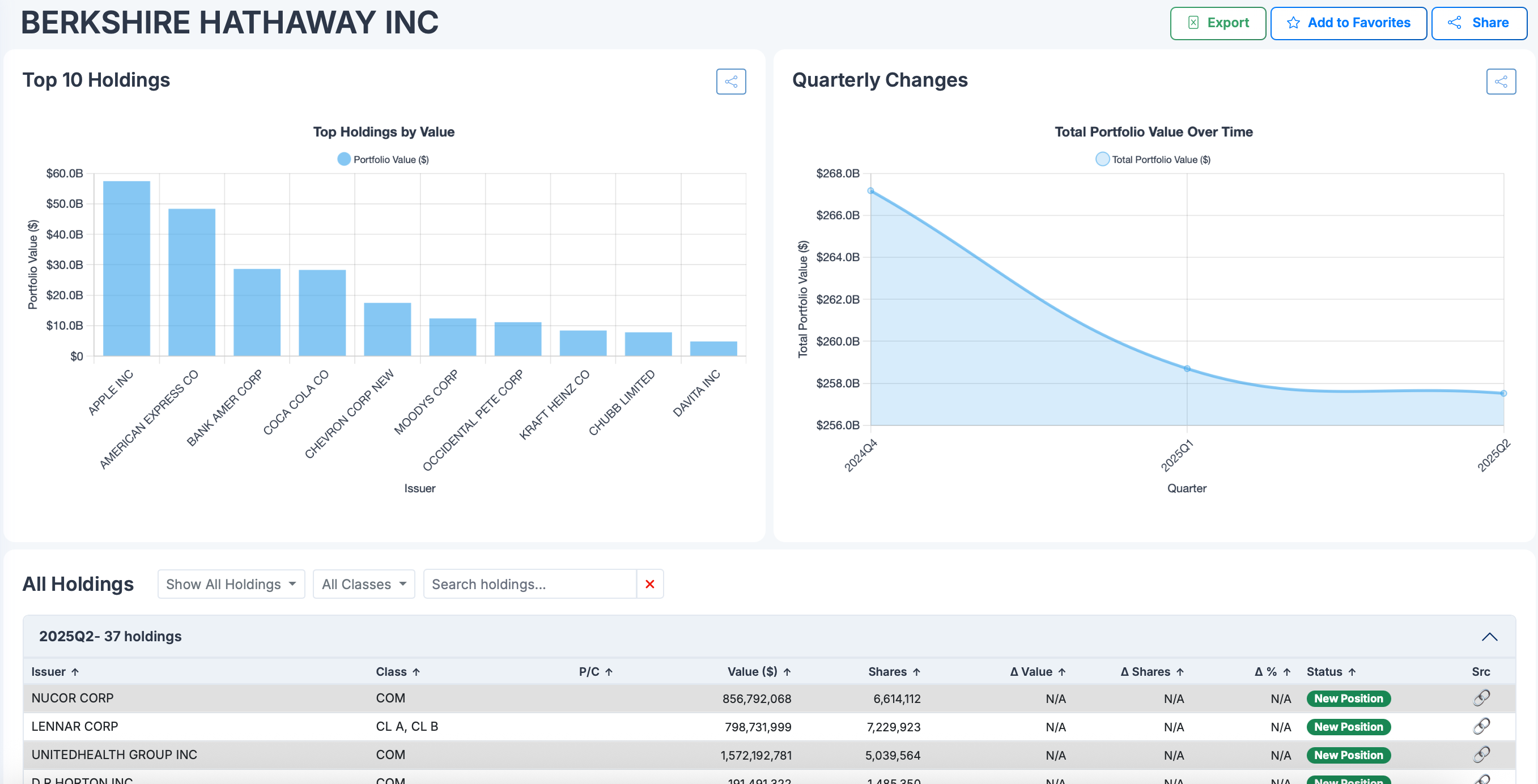
Task: Open the source filing link for LENNAR CORP
Action: coord(1481,727)
